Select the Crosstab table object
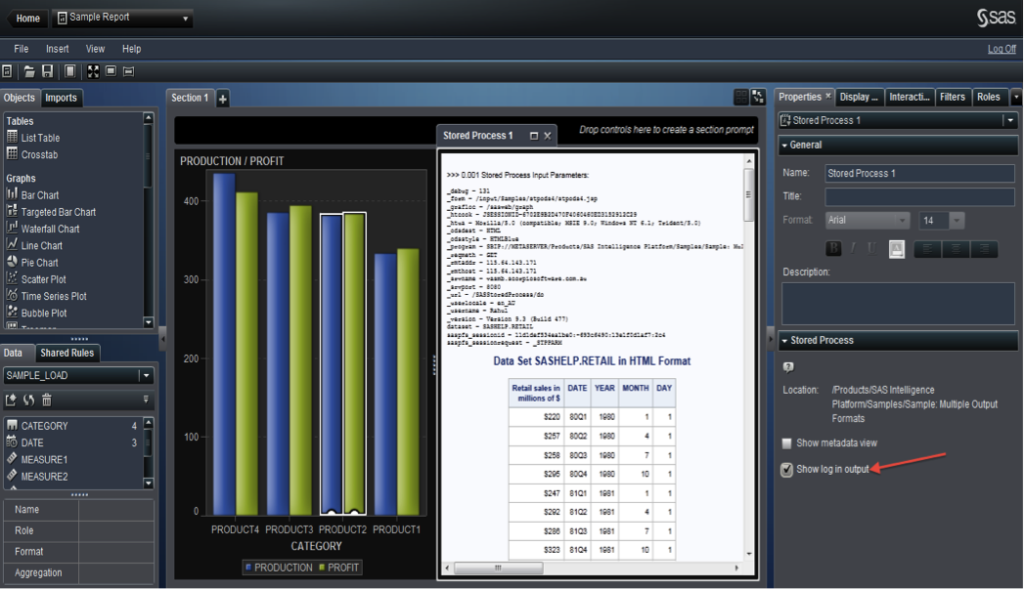The image size is (1024, 589). pyautogui.click(x=39, y=155)
